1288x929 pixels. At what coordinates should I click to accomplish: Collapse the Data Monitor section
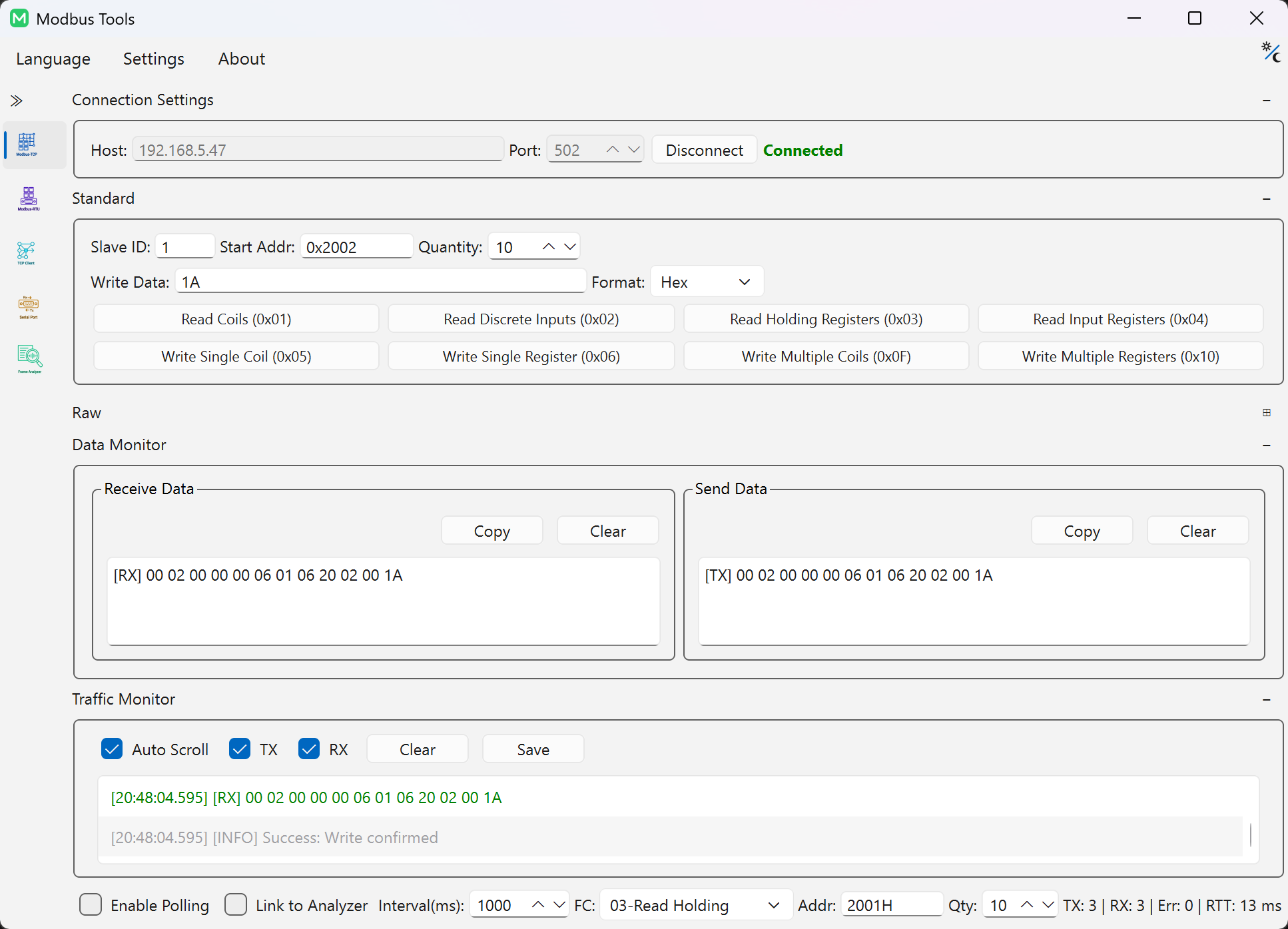click(x=1266, y=446)
